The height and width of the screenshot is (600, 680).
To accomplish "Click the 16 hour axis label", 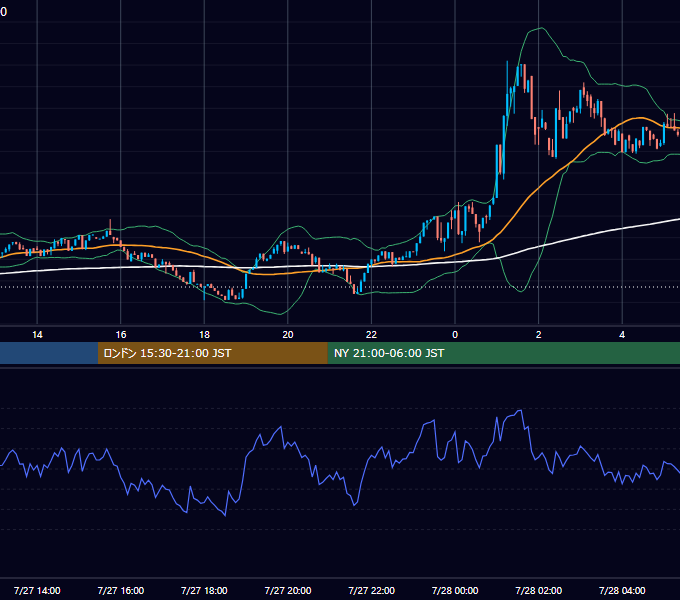I will pyautogui.click(x=121, y=335).
